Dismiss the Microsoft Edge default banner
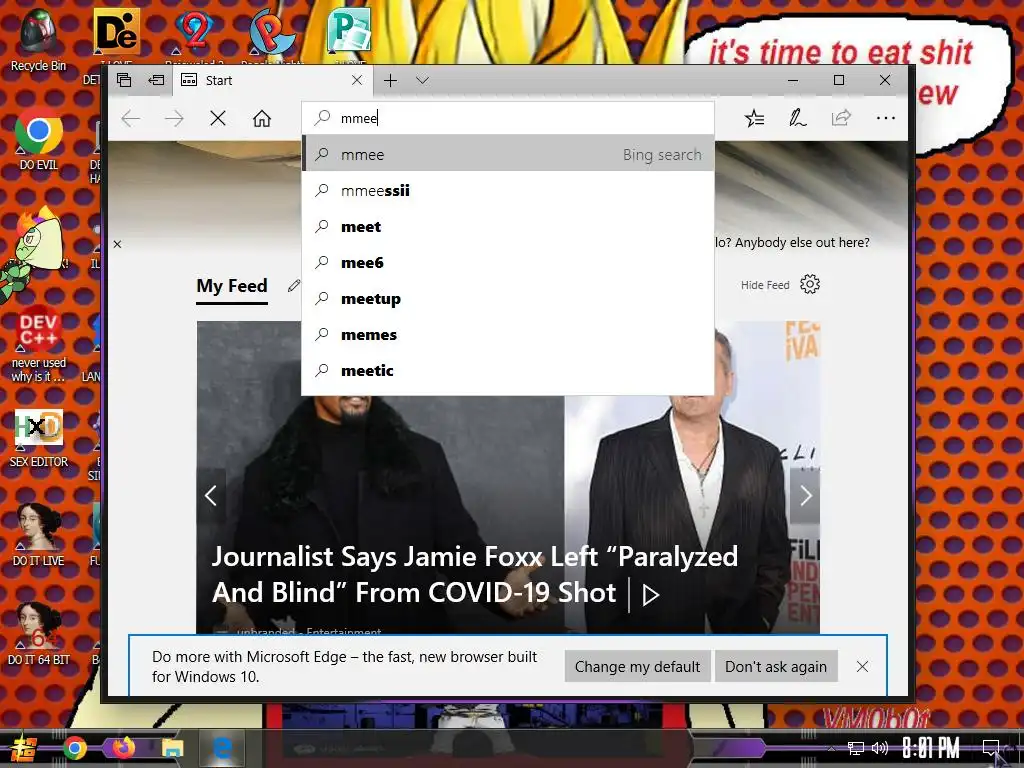This screenshot has height=768, width=1024. tap(862, 667)
